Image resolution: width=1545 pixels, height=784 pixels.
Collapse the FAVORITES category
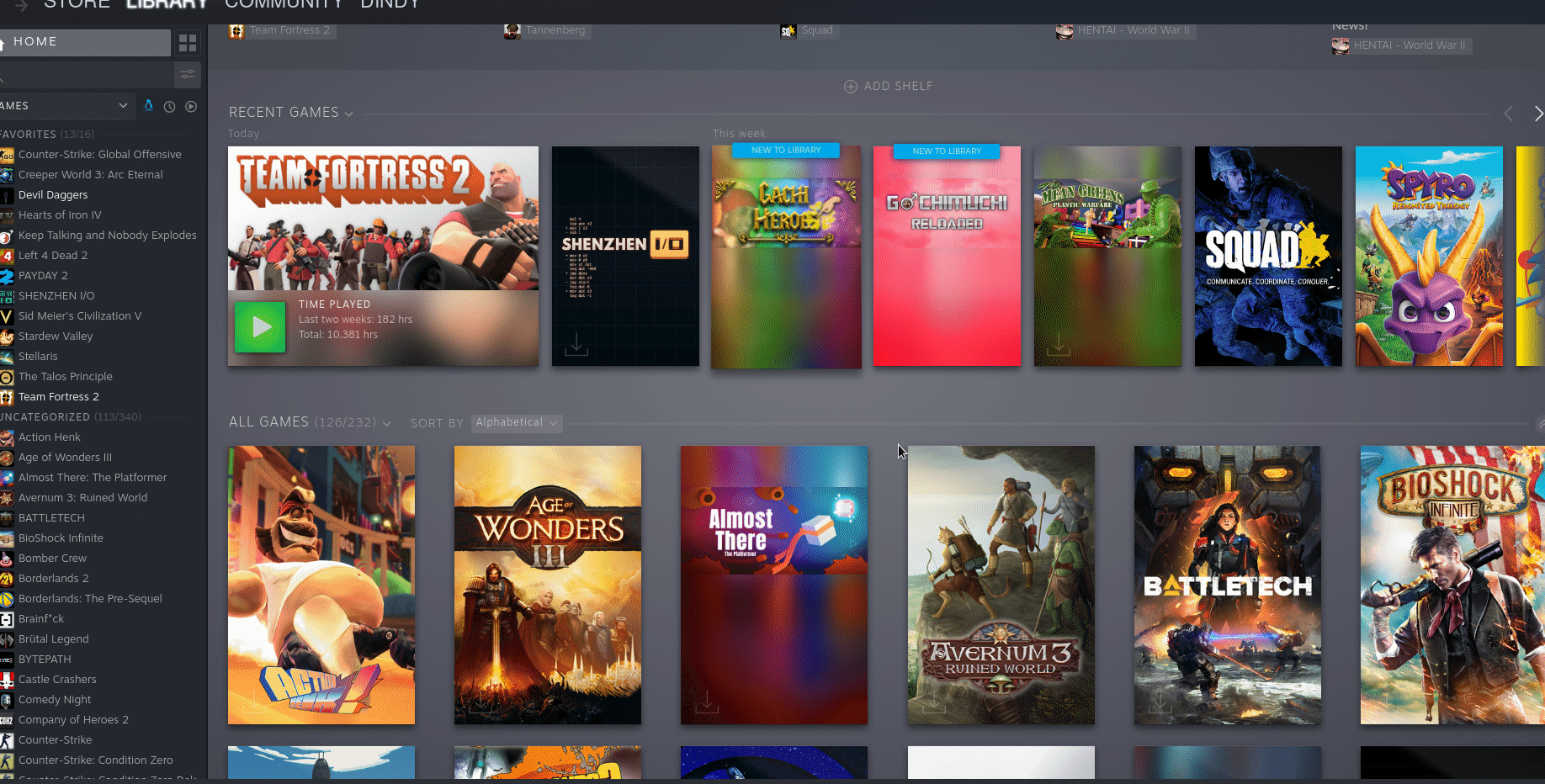pyautogui.click(x=46, y=135)
